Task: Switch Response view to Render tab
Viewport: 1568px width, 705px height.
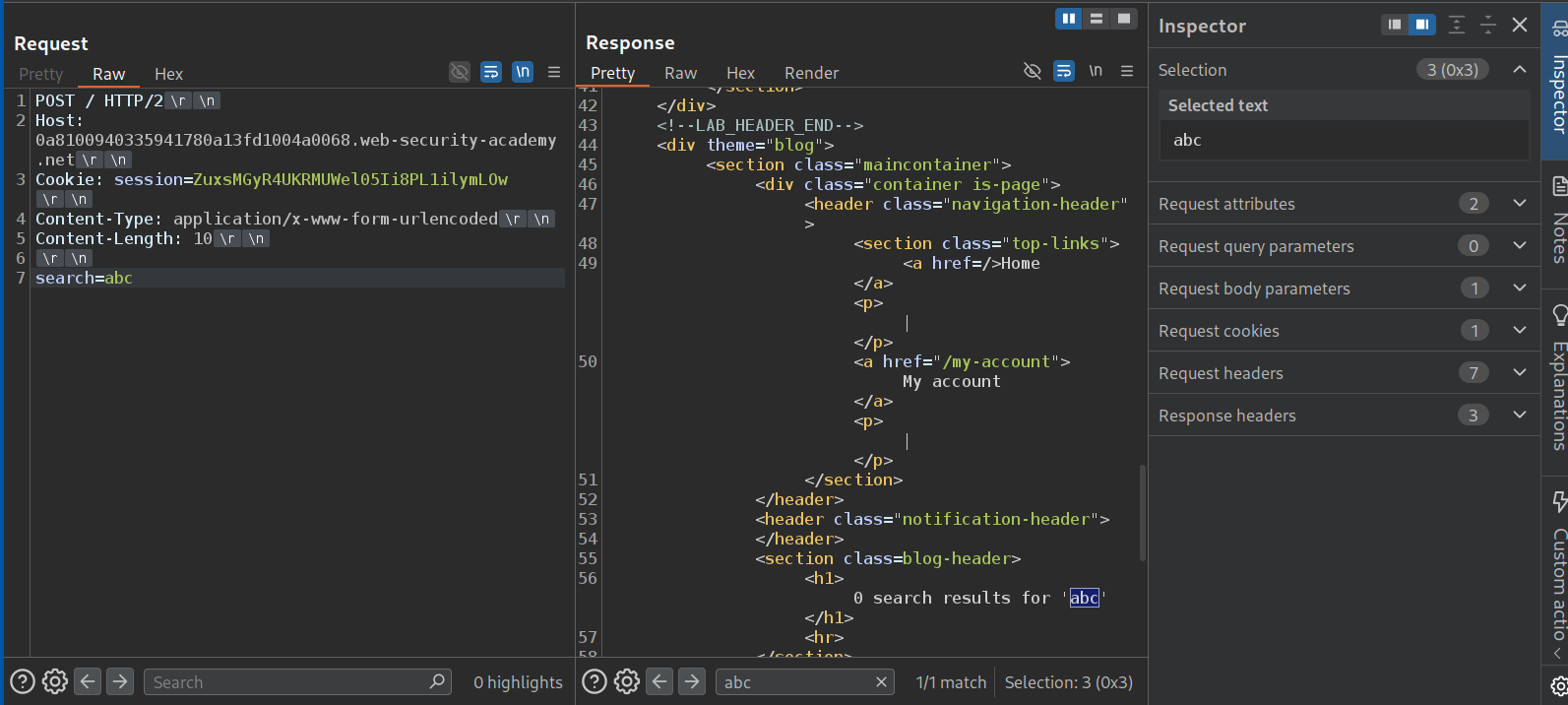Action: point(811,73)
